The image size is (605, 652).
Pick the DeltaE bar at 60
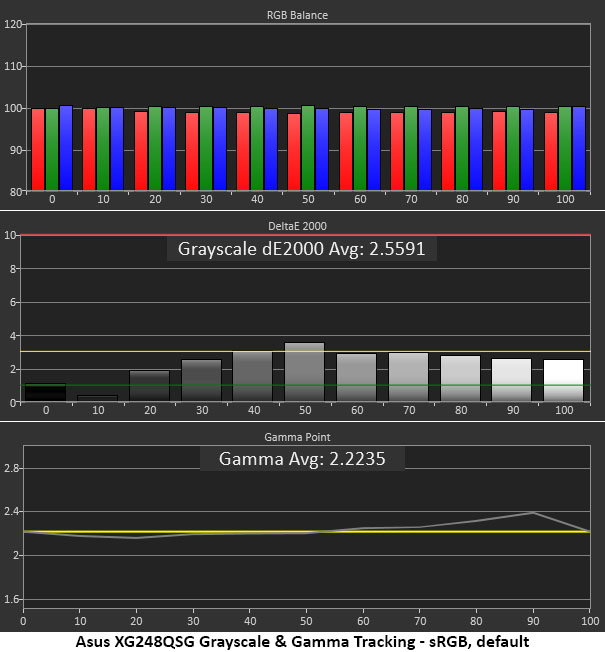click(357, 378)
